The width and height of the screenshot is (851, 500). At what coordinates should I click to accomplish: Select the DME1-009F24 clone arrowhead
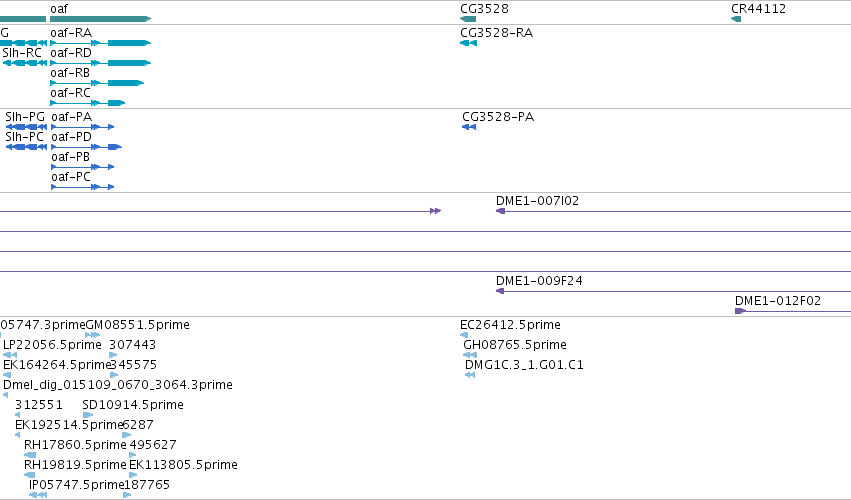tap(500, 291)
